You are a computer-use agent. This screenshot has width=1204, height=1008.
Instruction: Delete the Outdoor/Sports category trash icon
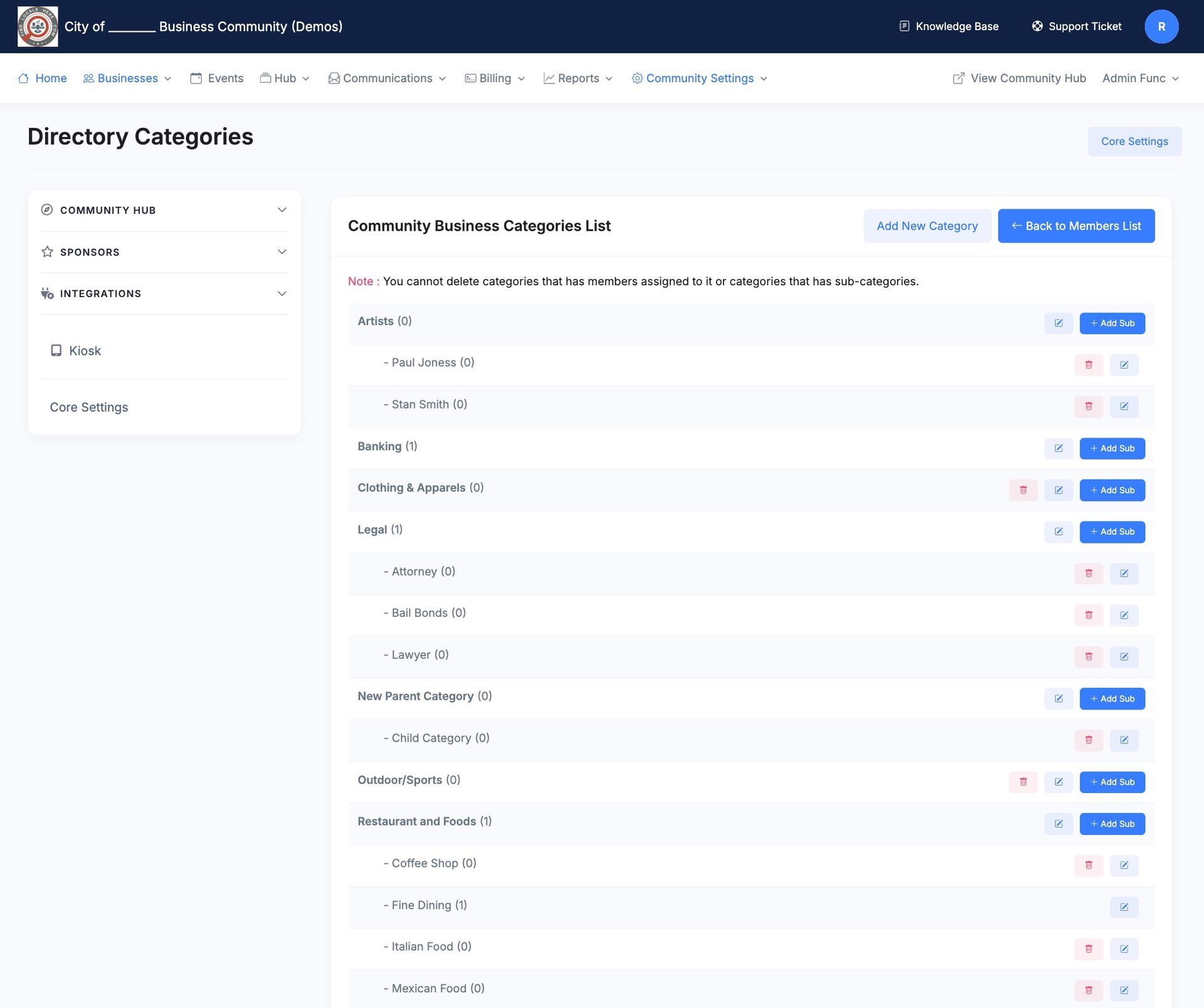pos(1023,782)
